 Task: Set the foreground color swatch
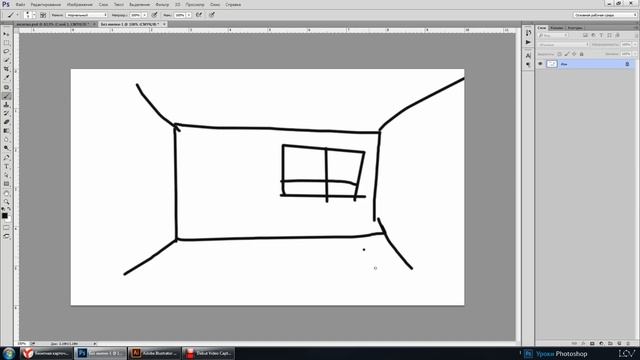pos(4,216)
